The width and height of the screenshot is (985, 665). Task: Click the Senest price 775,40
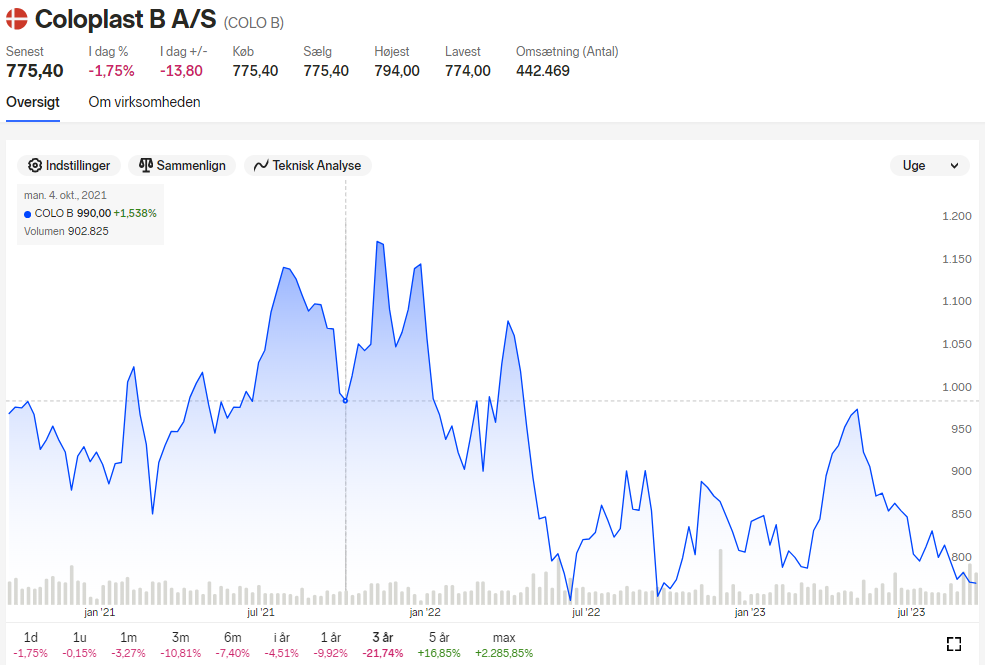tap(35, 71)
